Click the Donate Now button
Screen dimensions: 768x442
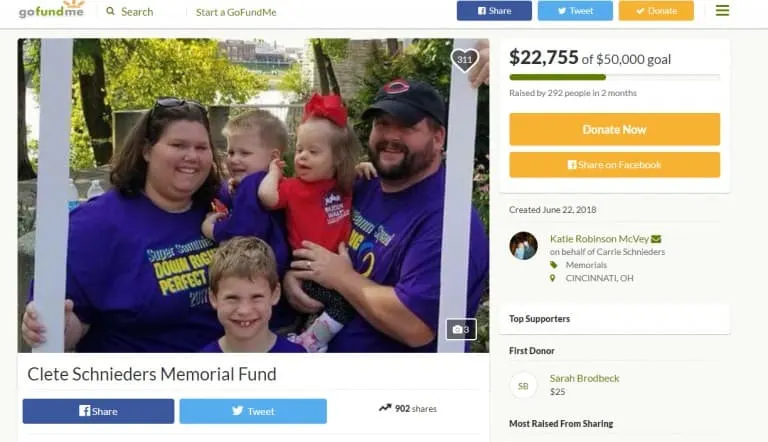click(615, 129)
